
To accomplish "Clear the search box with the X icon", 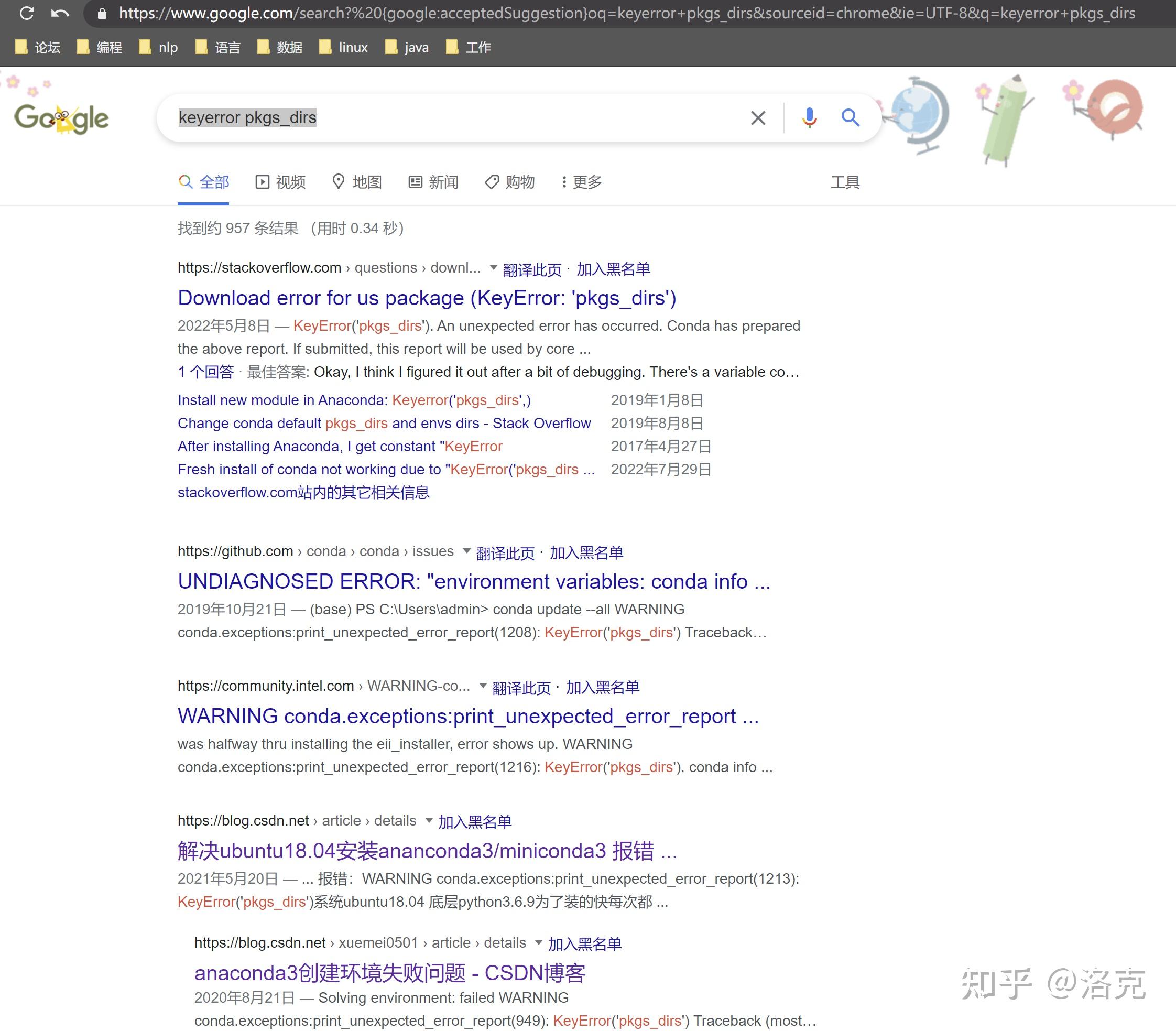I will point(758,118).
